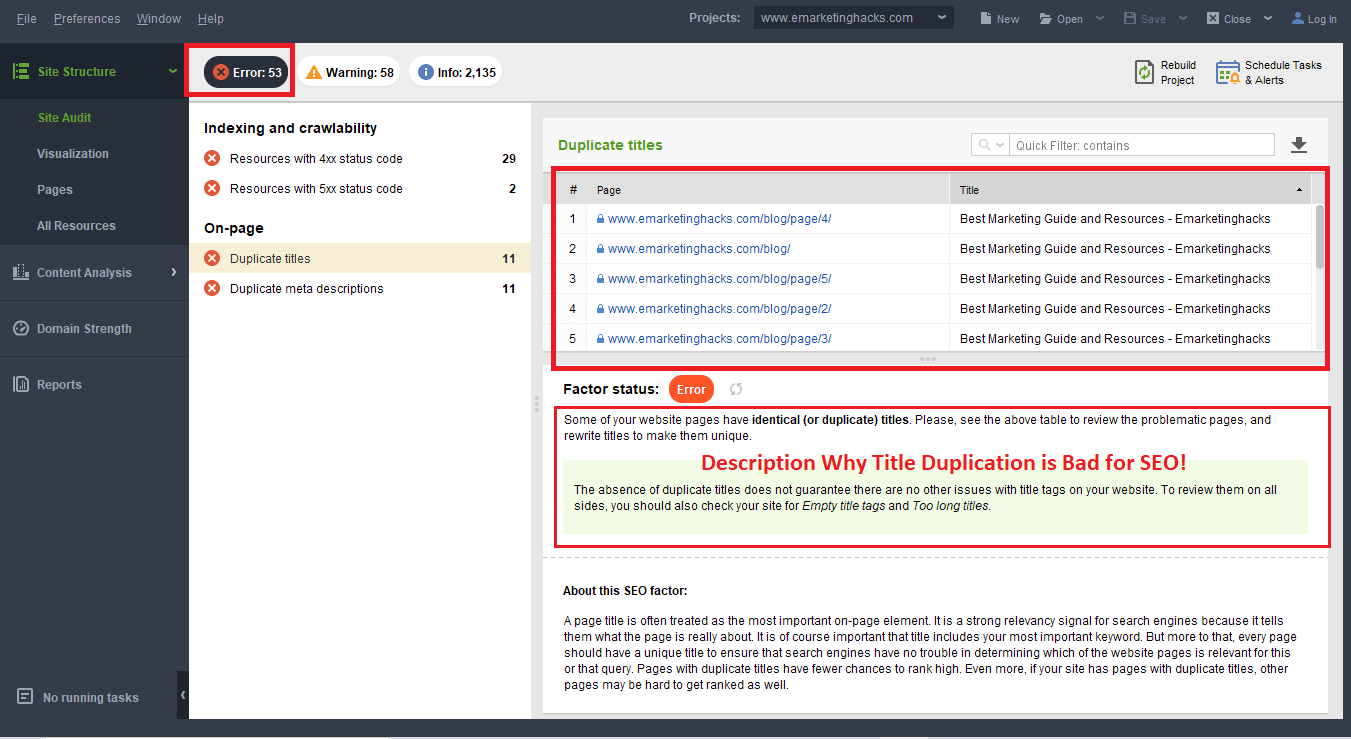Sort by the Page column header
Screen dimensions: 1351x739
click(768, 189)
